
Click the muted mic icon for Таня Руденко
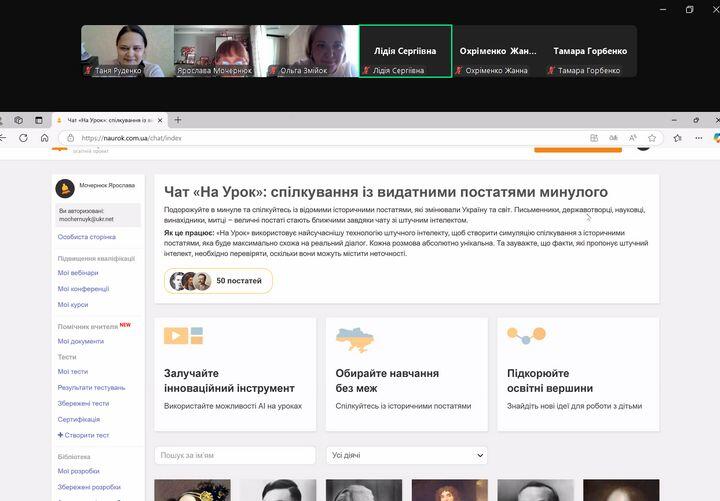click(88, 70)
